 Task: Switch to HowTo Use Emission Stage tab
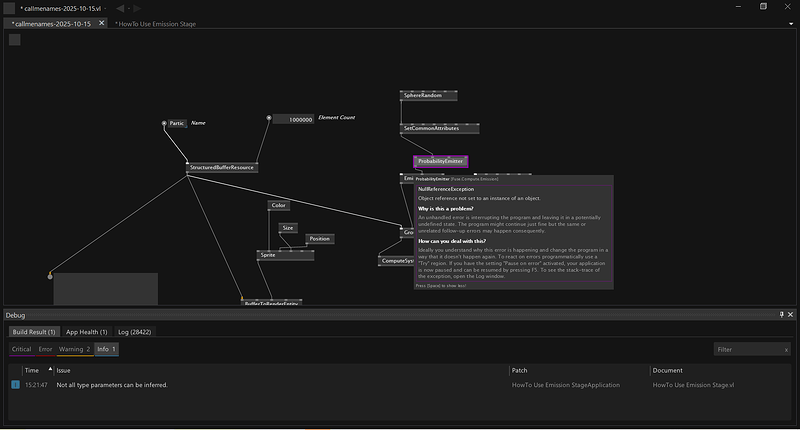point(157,22)
